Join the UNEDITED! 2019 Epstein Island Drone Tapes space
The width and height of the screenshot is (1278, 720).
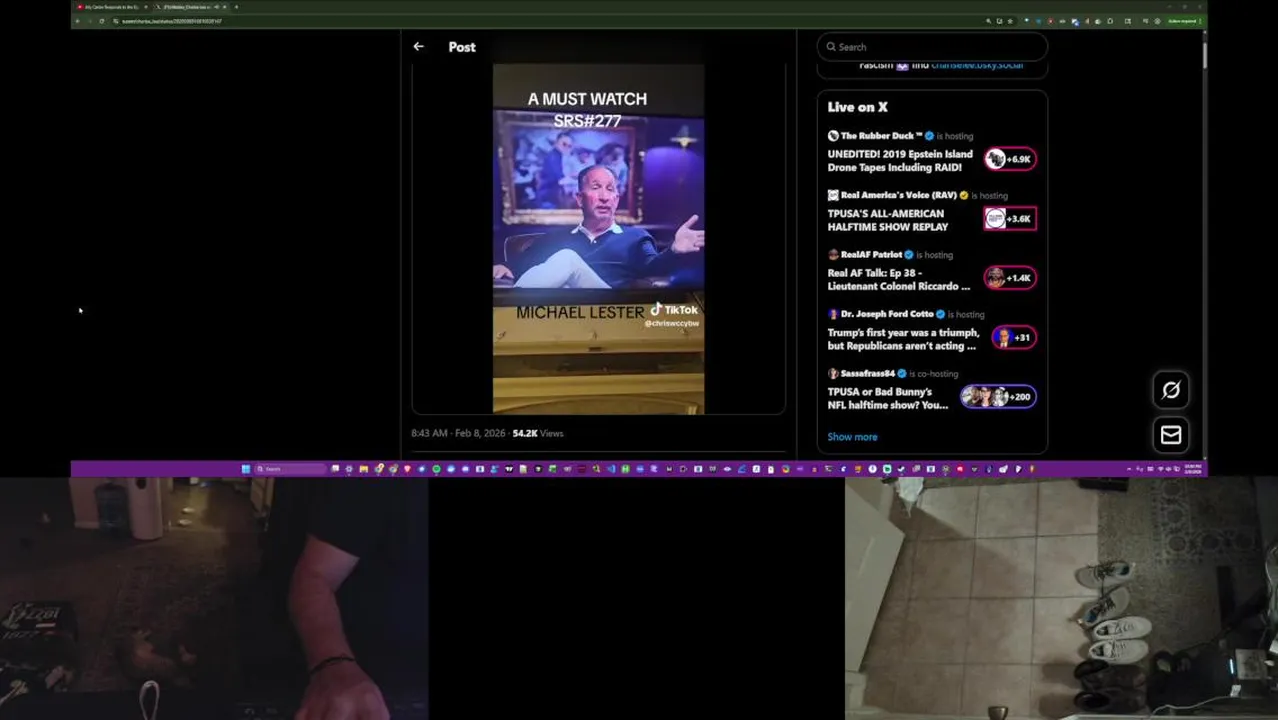(900, 161)
